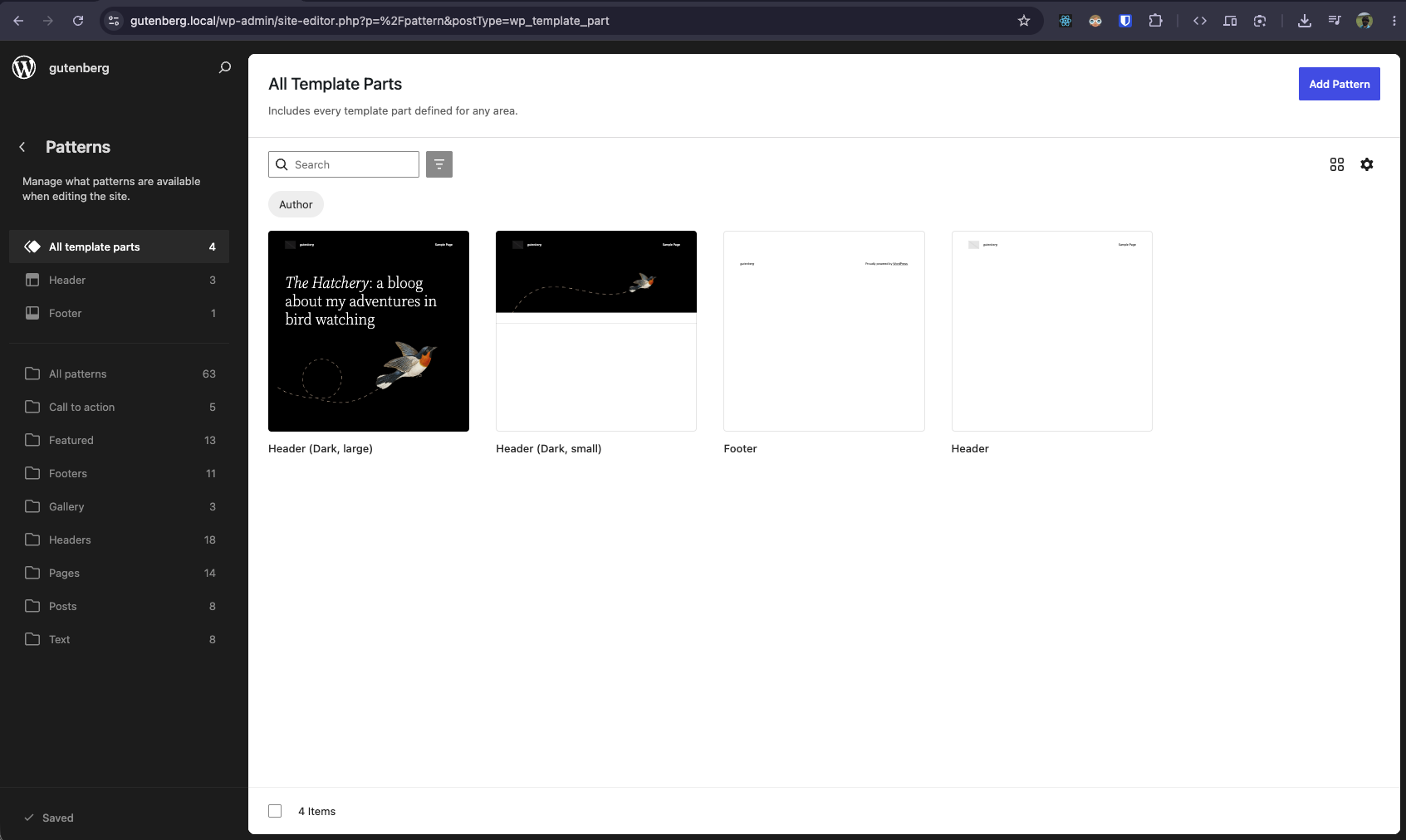Click the WordPress logo icon
The height and width of the screenshot is (840, 1406).
tap(24, 67)
